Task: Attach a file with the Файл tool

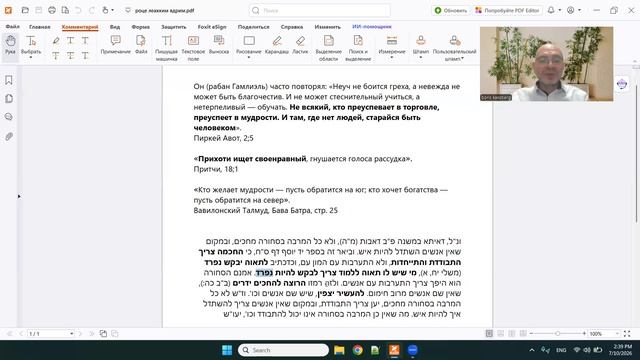Action: click(x=141, y=44)
